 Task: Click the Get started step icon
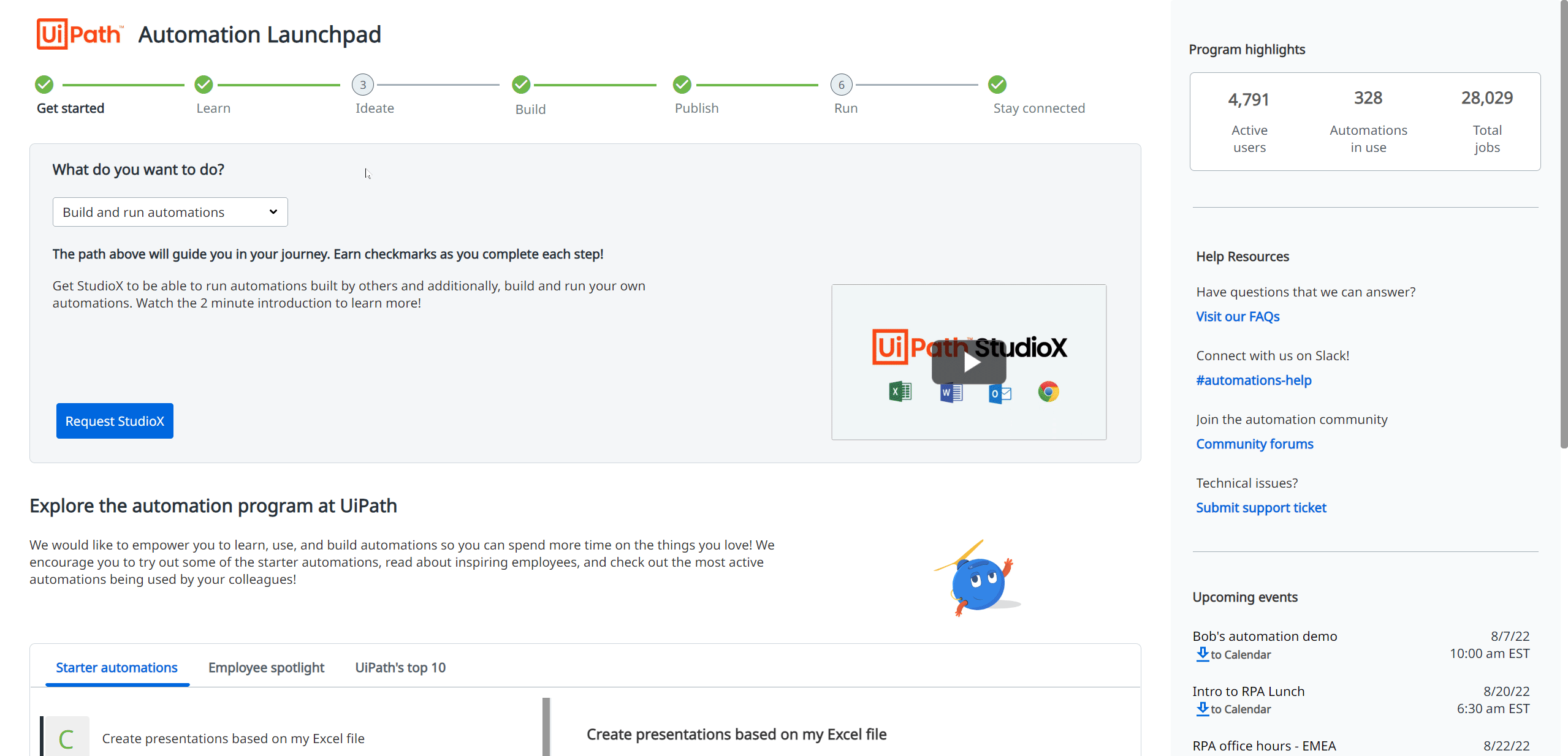tap(43, 85)
